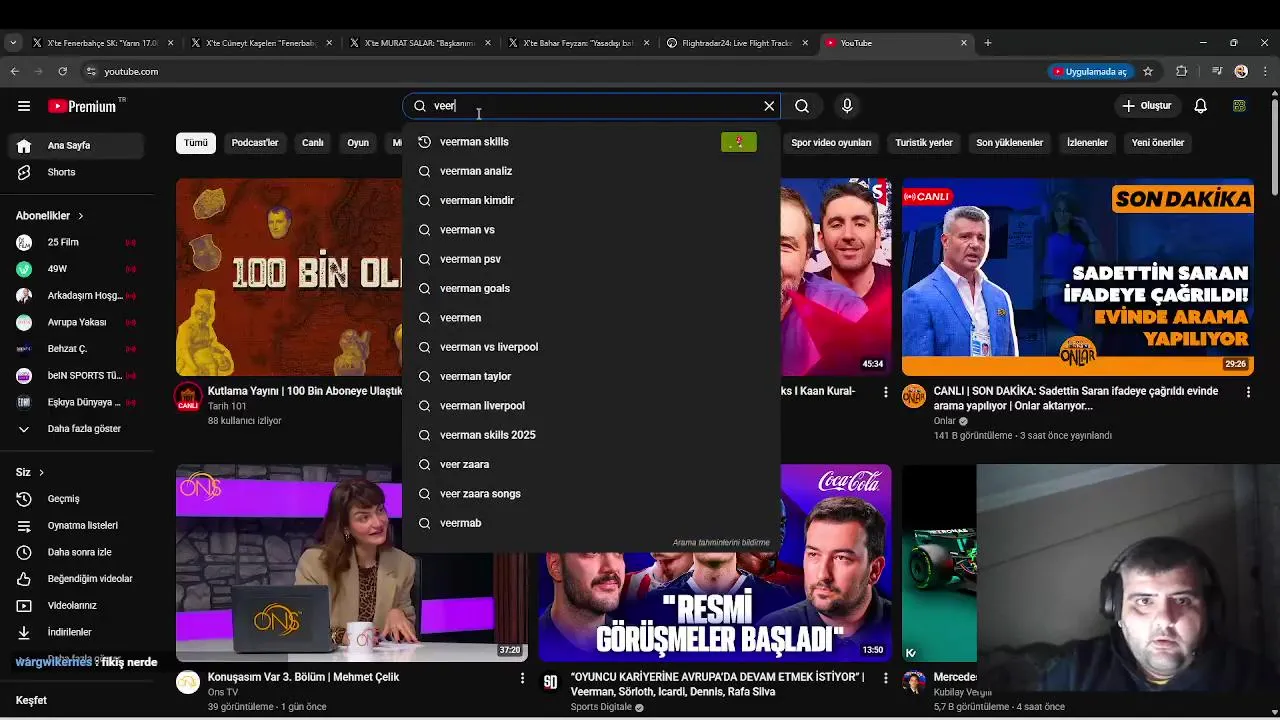
Task: Click the Sports Digitale channel avatar
Action: click(x=550, y=682)
